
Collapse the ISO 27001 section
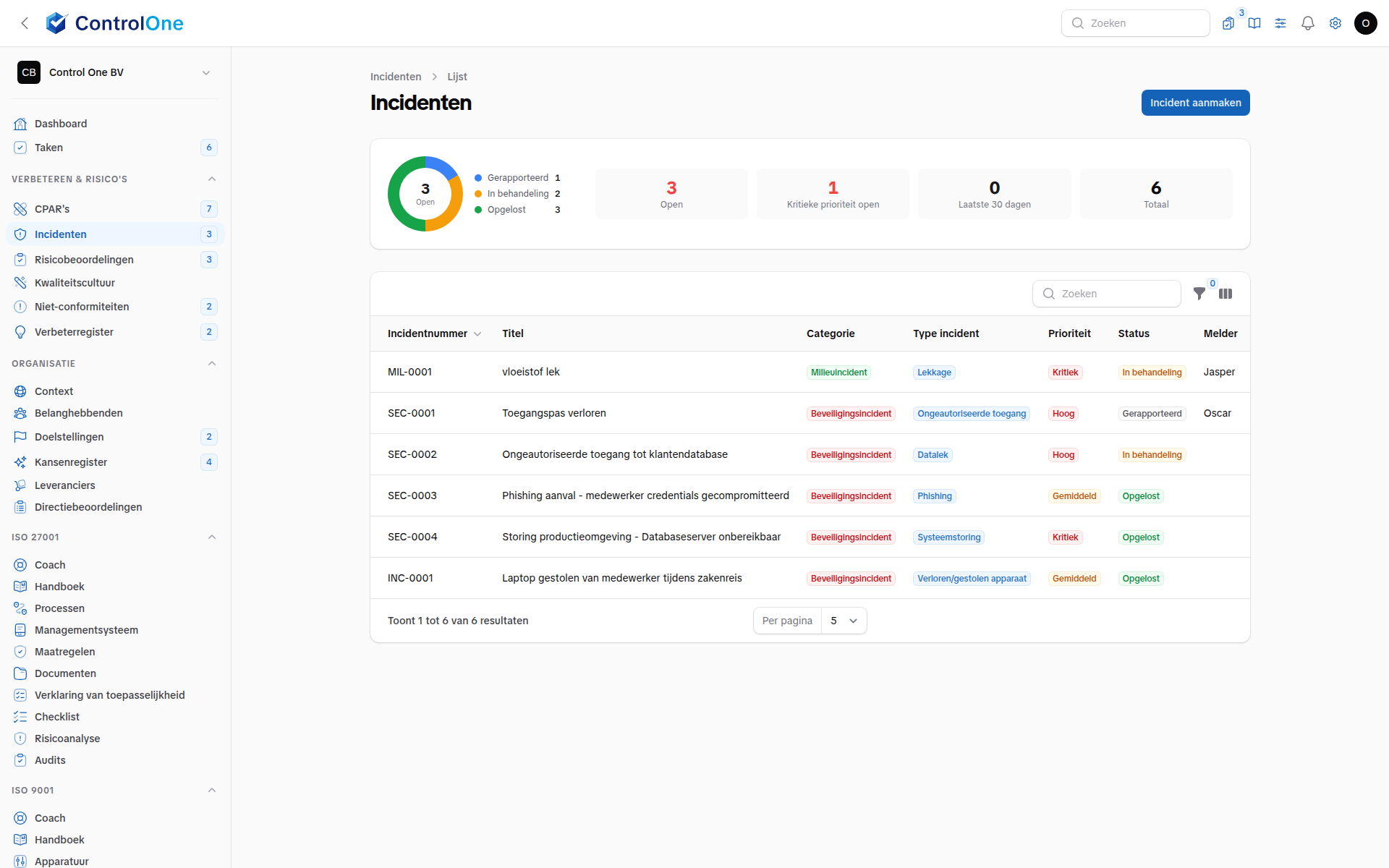coord(212,537)
